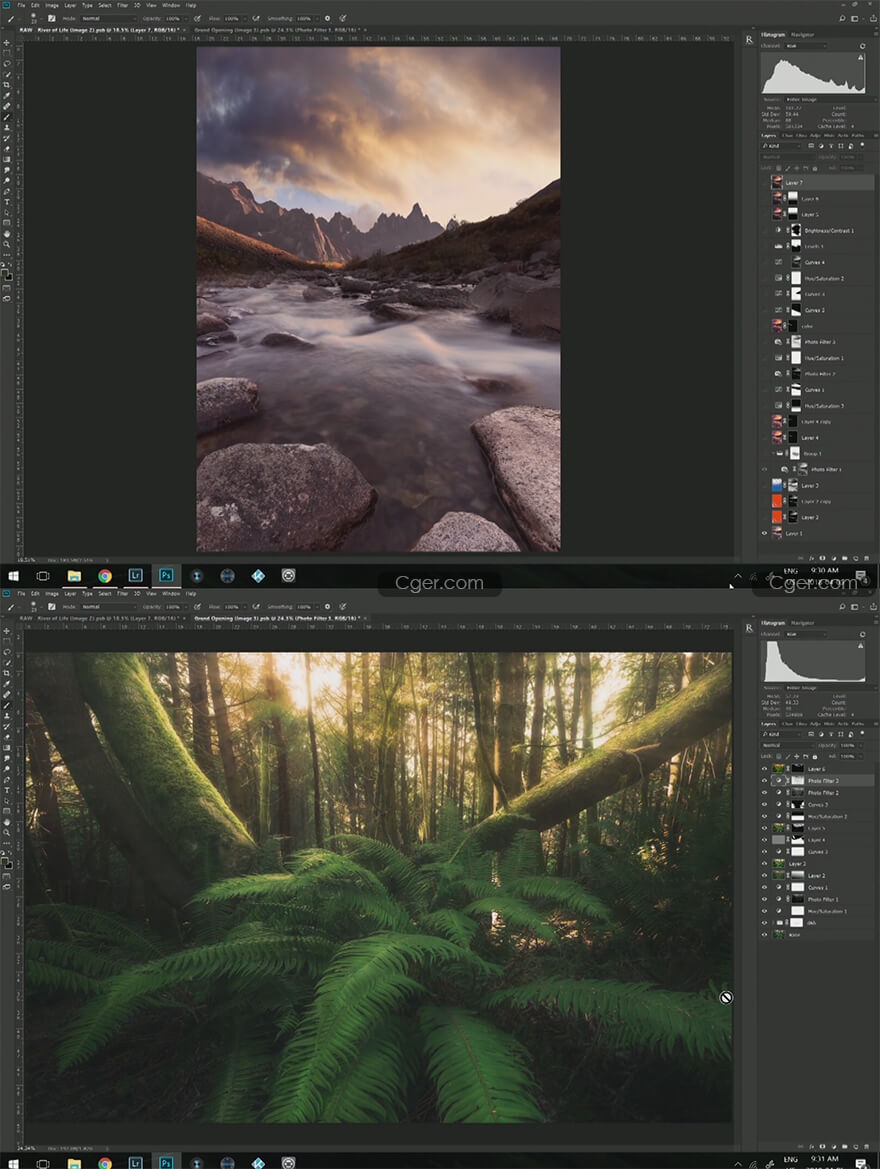Add new adjustment layer in forest Layers panel
The width and height of the screenshot is (880, 1169).
(x=834, y=1146)
